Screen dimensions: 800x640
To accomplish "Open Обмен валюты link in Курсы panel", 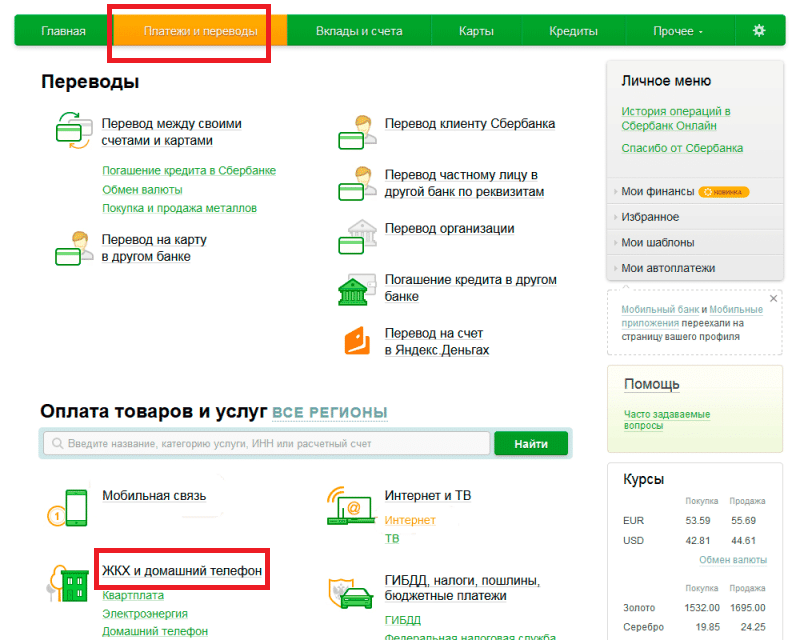I will click(x=733, y=560).
